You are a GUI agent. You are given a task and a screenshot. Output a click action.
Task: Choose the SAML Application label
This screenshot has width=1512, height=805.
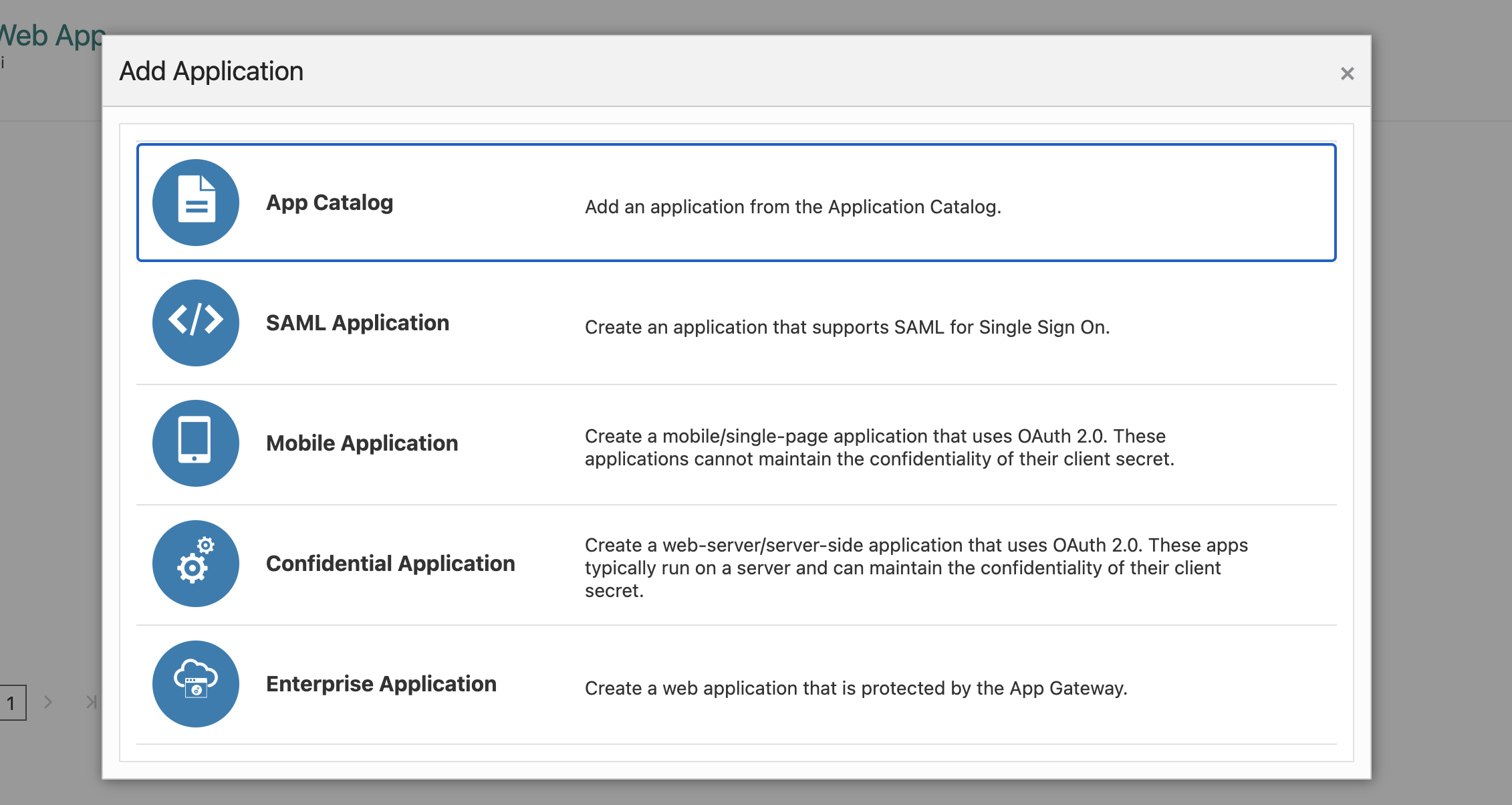[358, 323]
